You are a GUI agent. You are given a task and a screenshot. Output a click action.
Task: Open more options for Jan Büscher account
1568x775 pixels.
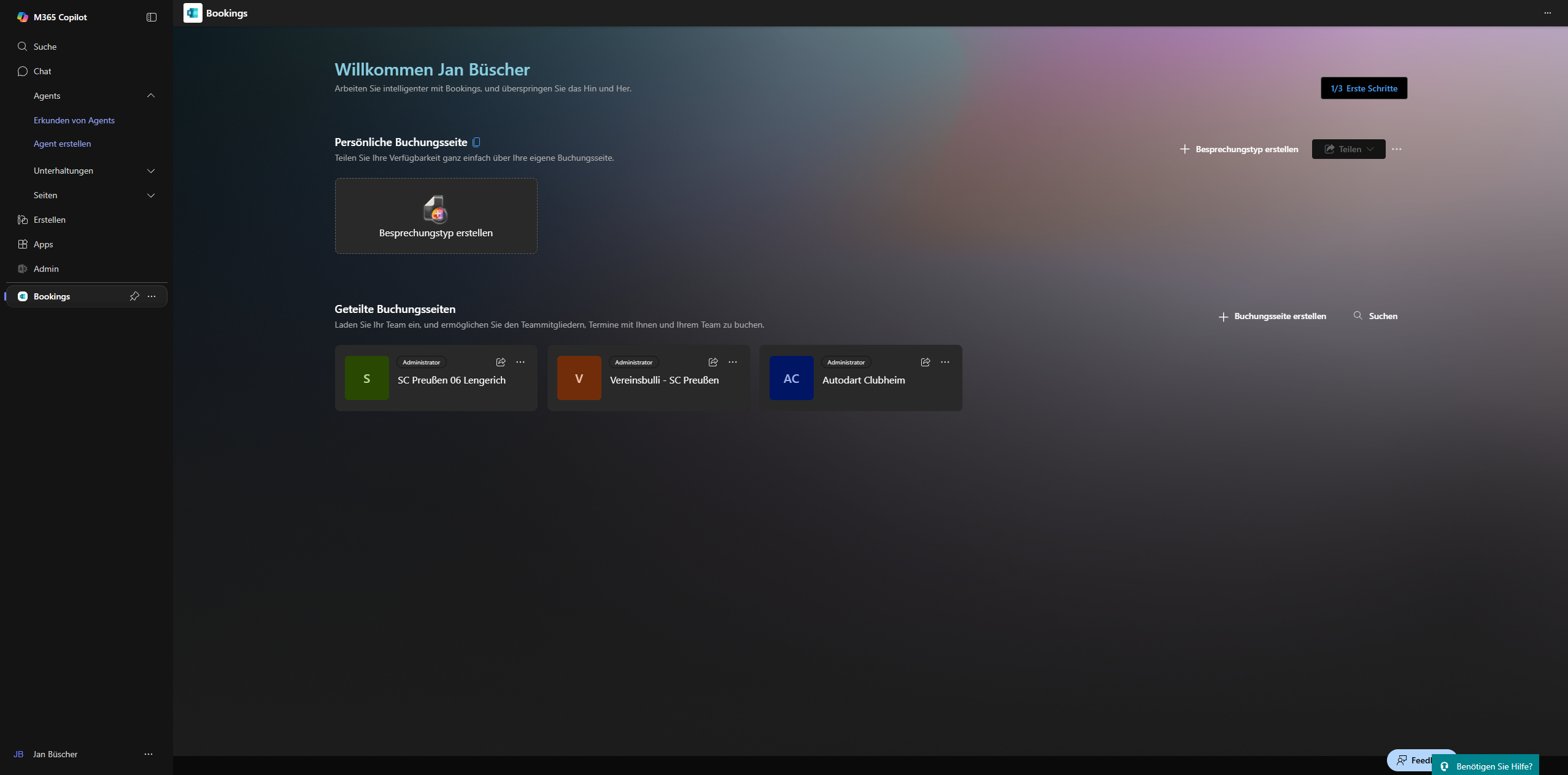[x=149, y=754]
